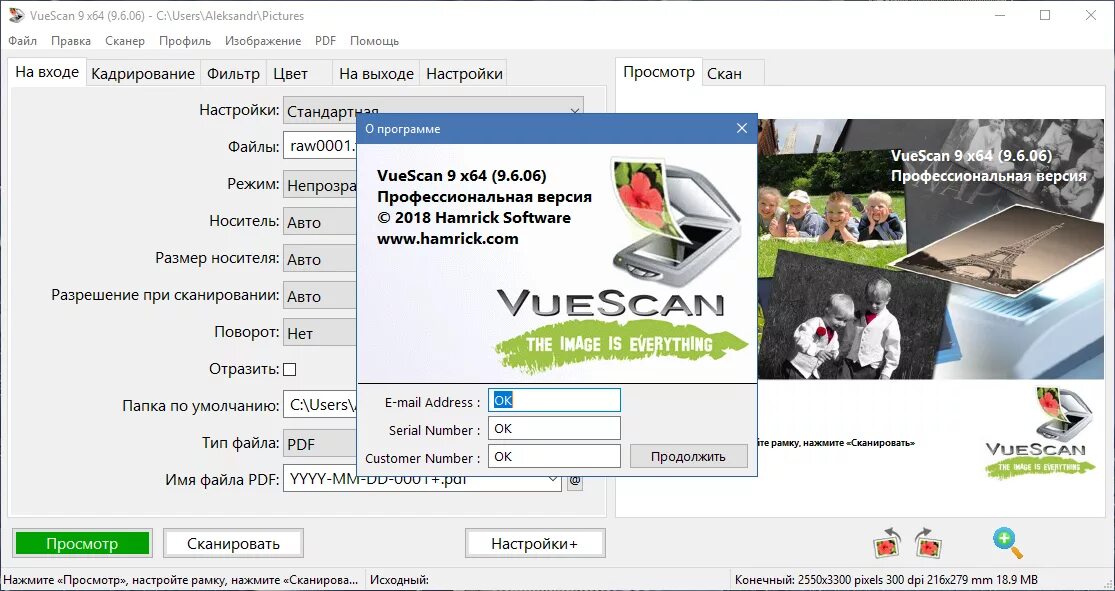The image size is (1115, 591).
Task: Click the Customer Number field
Action: click(554, 457)
